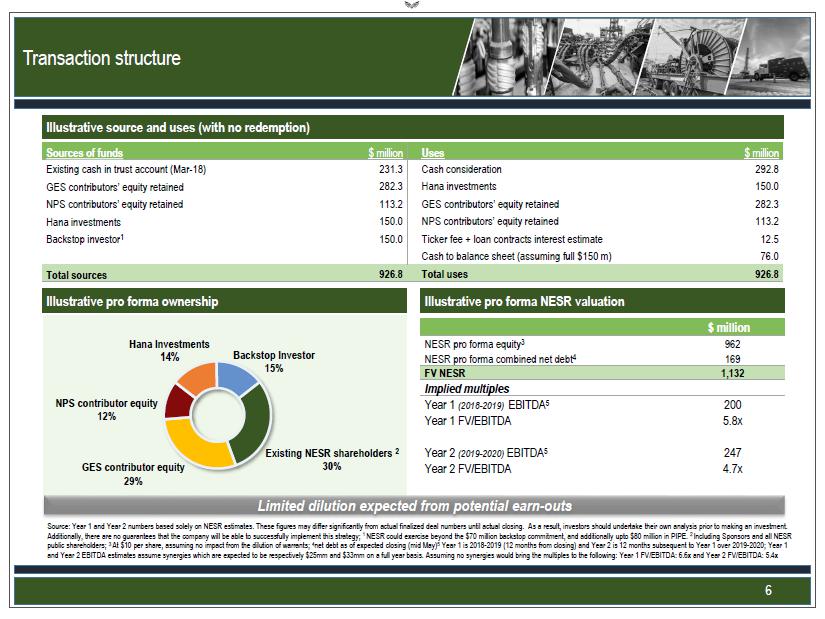Viewport: 825px width, 619px height.
Task: Click the Total sources value 926.8
Action: (x=390, y=274)
